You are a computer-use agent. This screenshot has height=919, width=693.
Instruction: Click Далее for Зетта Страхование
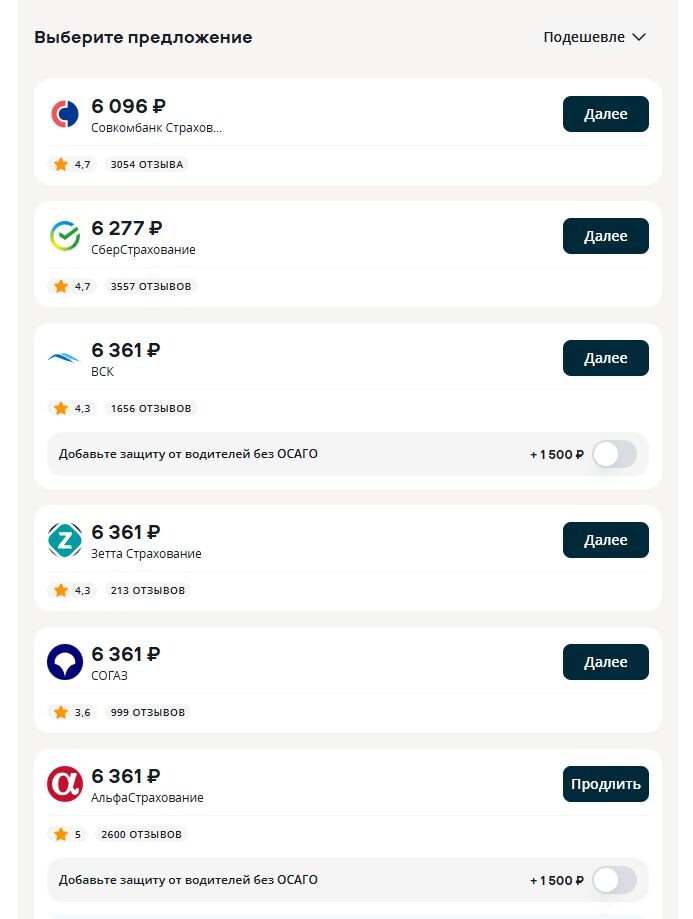pos(606,540)
